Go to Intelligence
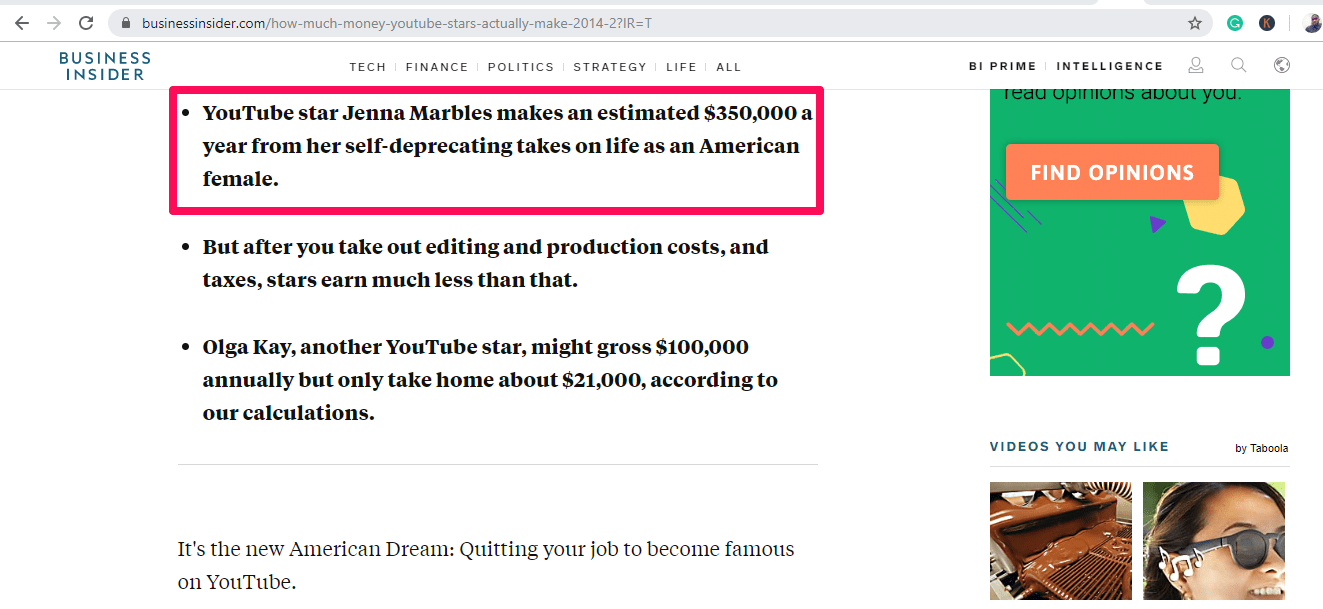Screen dimensions: 1323x609 [x=1110, y=66]
